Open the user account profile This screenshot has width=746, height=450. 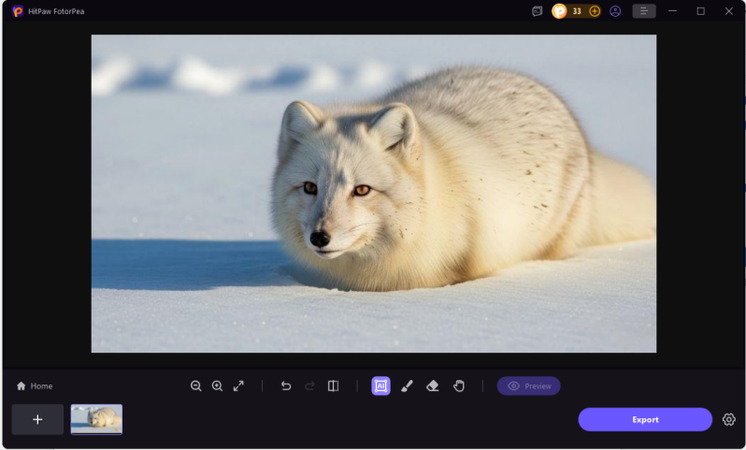tap(615, 11)
